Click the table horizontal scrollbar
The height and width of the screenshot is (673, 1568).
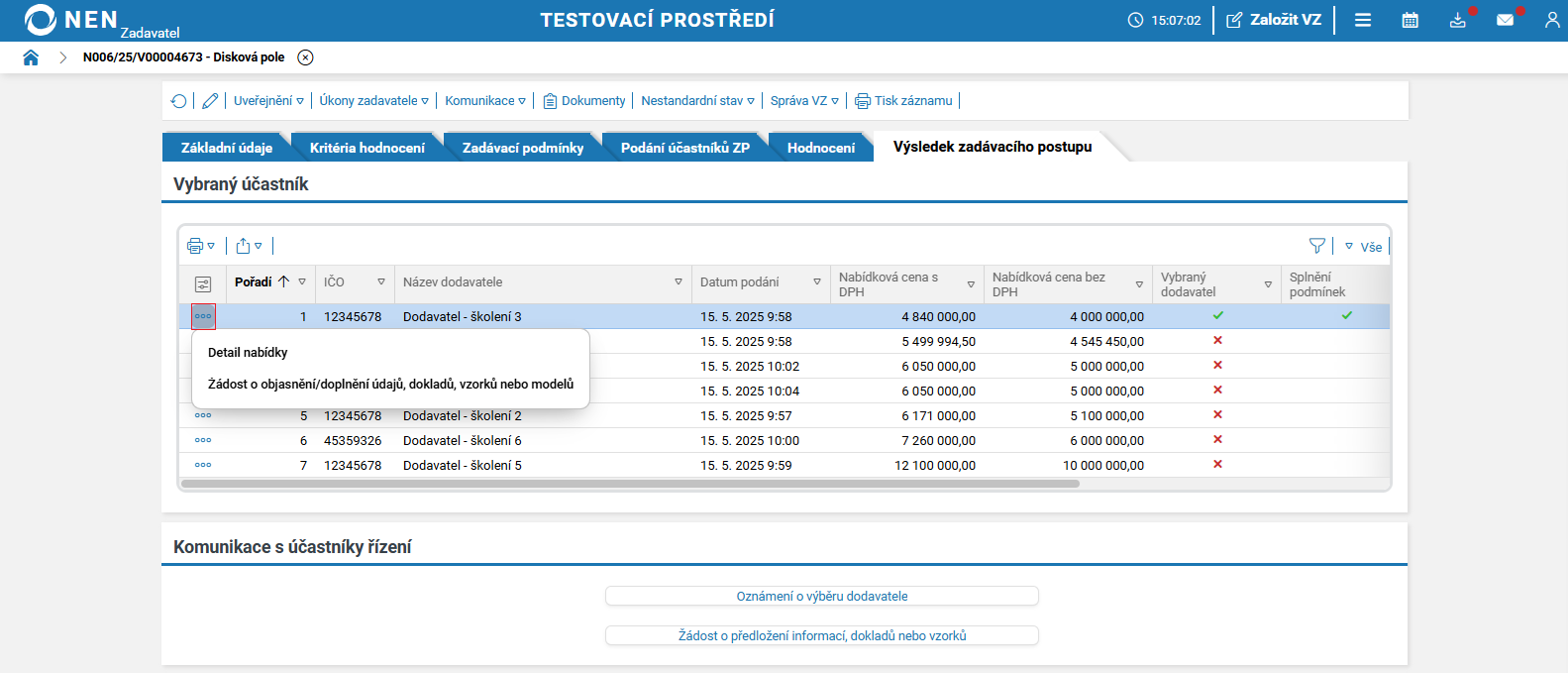(630, 484)
